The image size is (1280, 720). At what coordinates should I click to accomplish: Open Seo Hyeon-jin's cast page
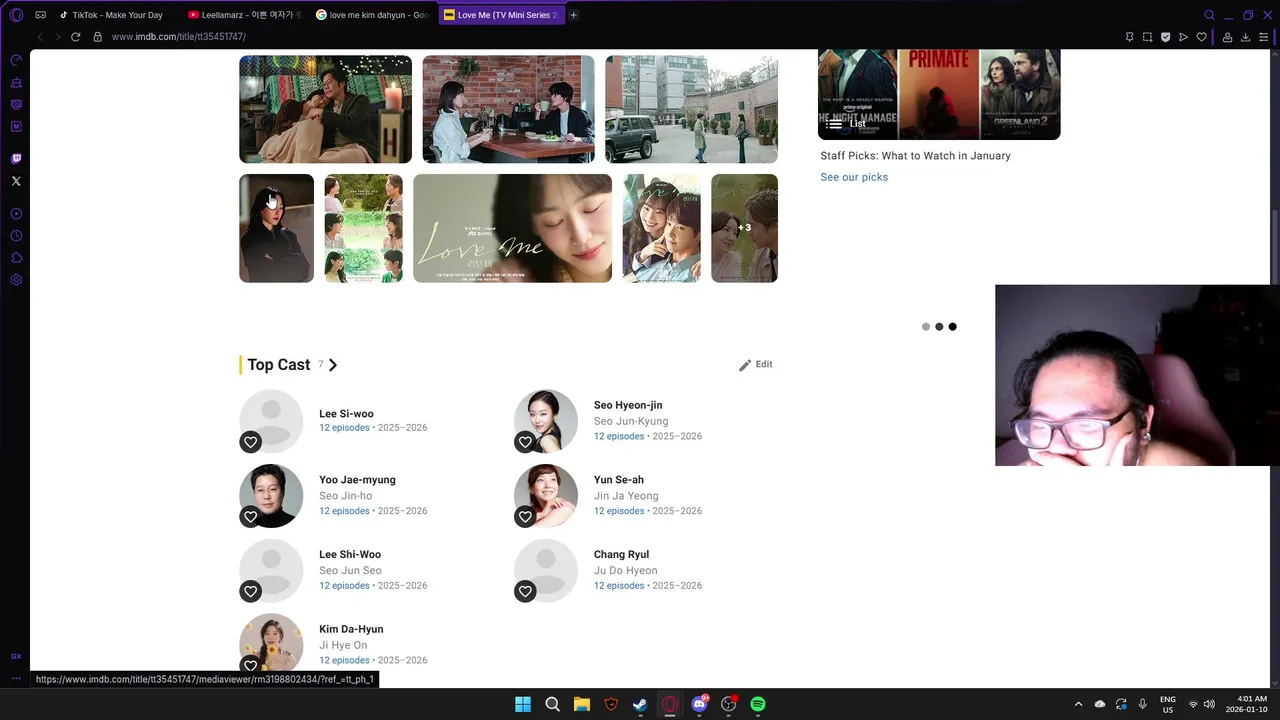point(628,405)
